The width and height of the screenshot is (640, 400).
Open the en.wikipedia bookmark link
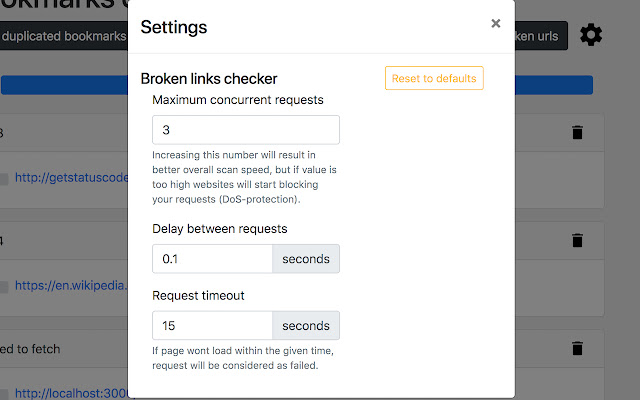(70, 286)
